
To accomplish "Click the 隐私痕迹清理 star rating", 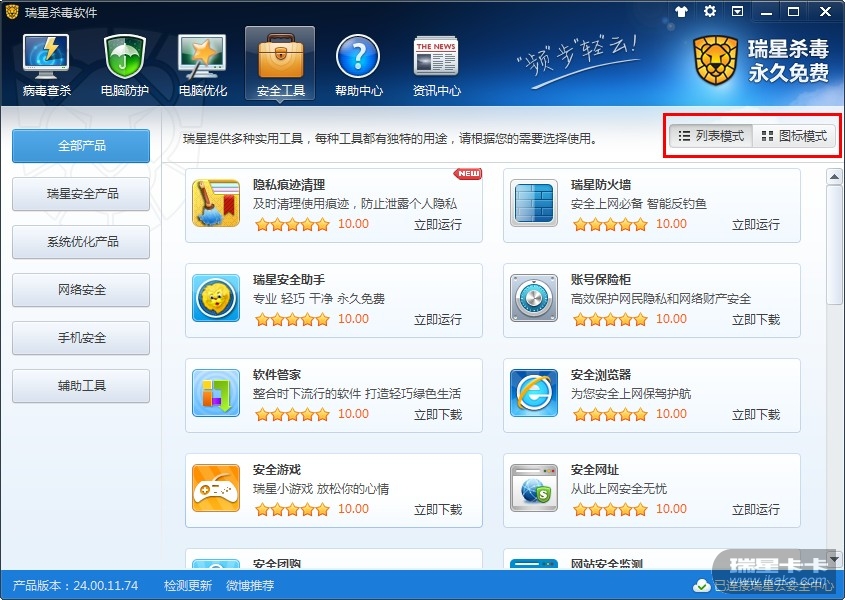I will (x=292, y=224).
